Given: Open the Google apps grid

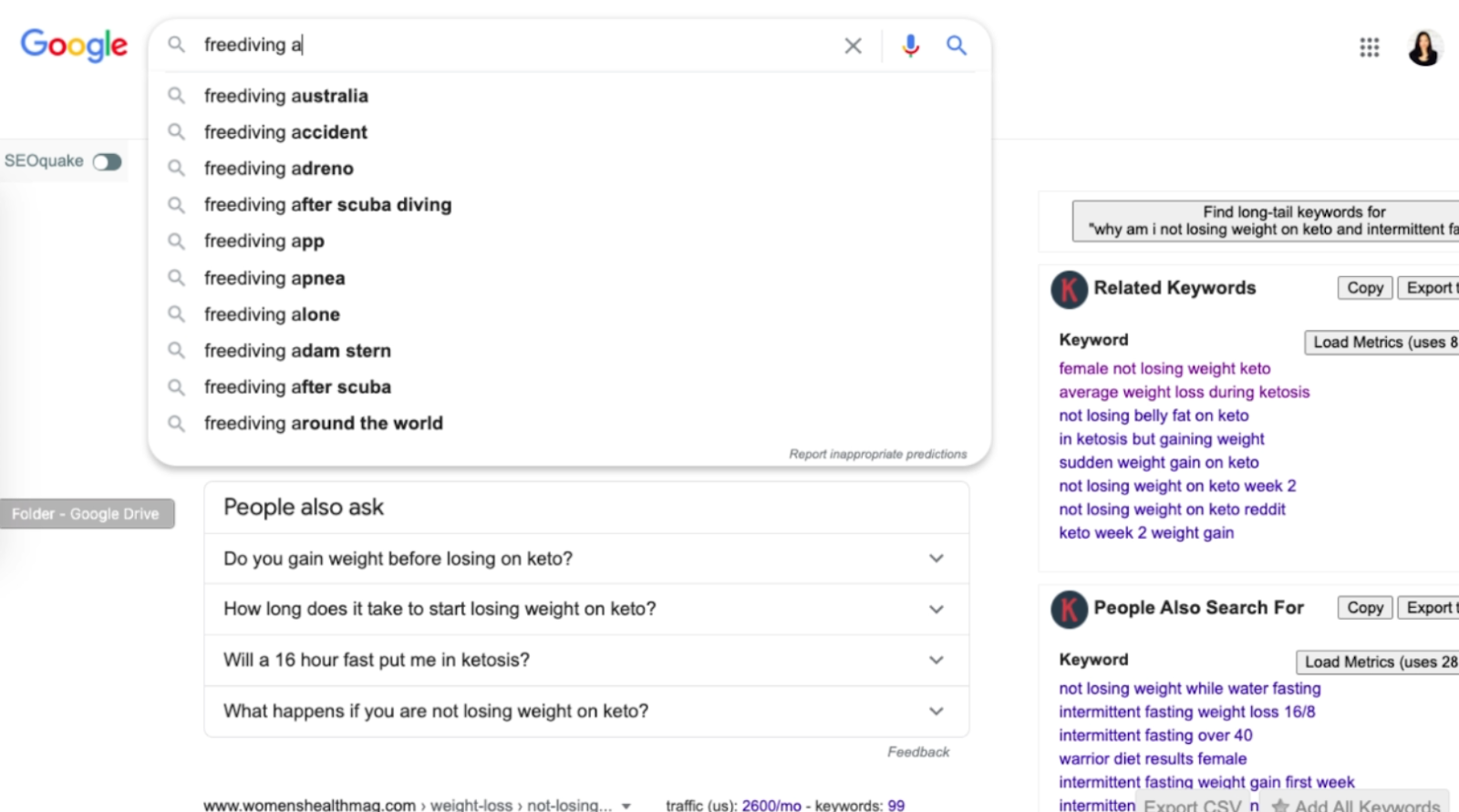Looking at the screenshot, I should point(1369,47).
